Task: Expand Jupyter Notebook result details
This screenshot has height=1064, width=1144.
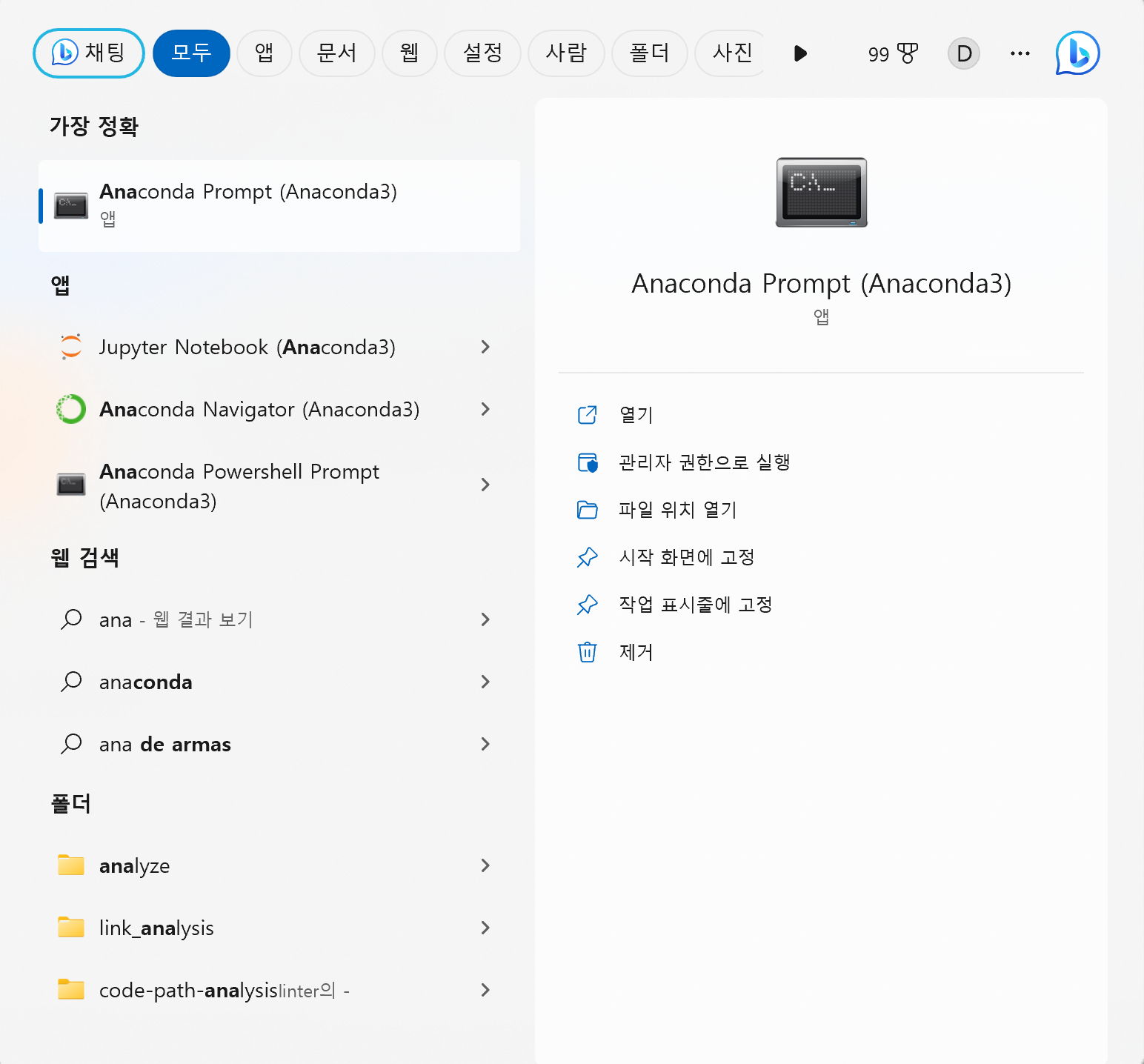Action: tap(485, 347)
